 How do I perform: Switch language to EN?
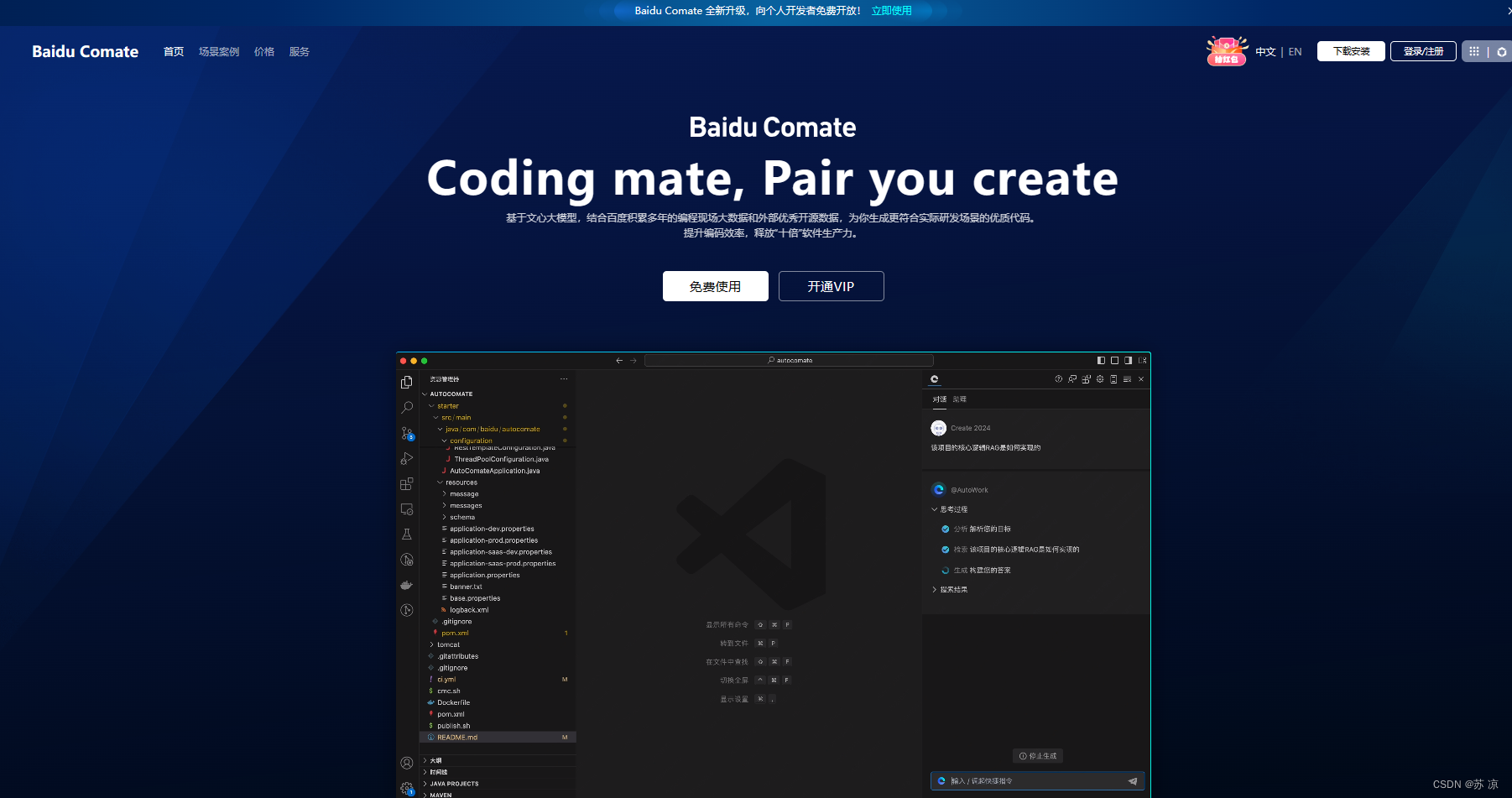tap(1295, 52)
